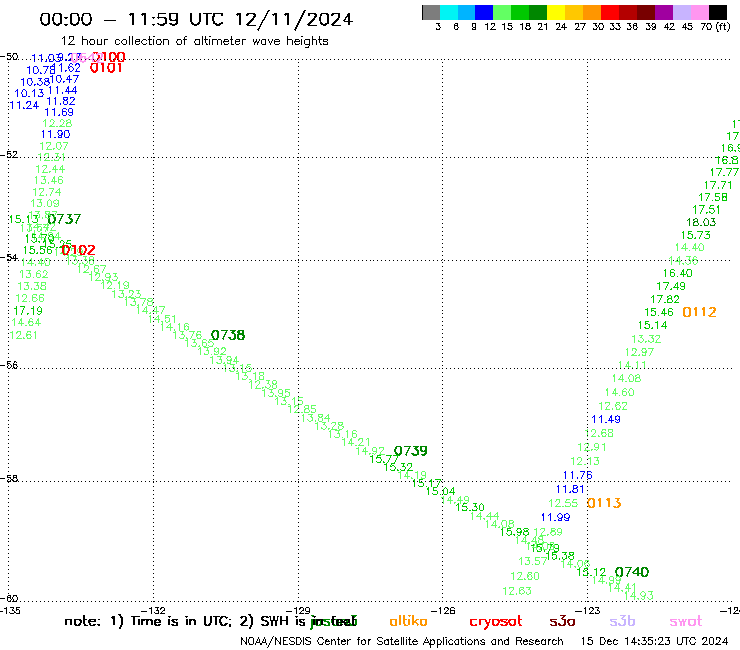Select the 'altika' satellite legend label
The image size is (740, 650).
(408, 621)
